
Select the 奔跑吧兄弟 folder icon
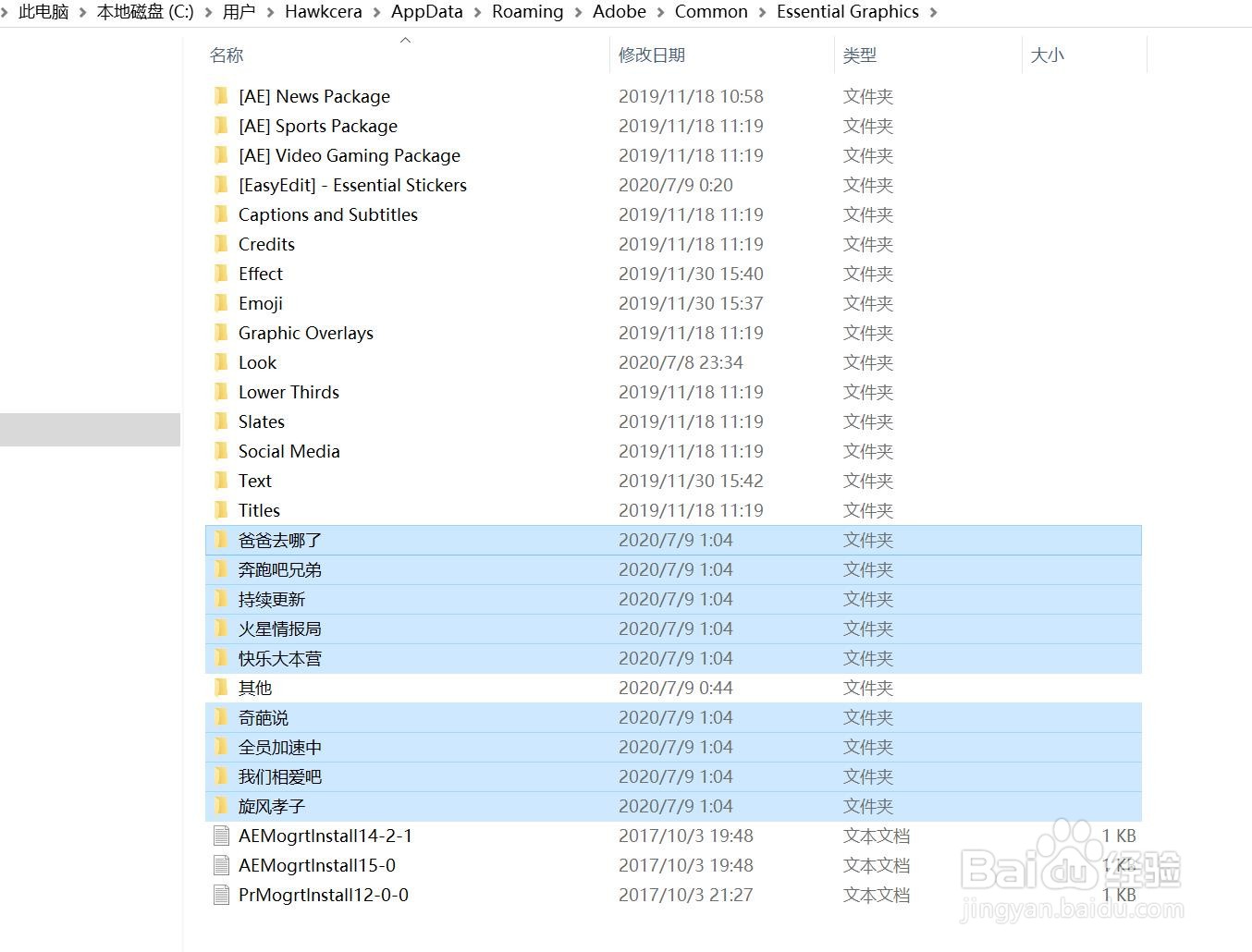[221, 569]
